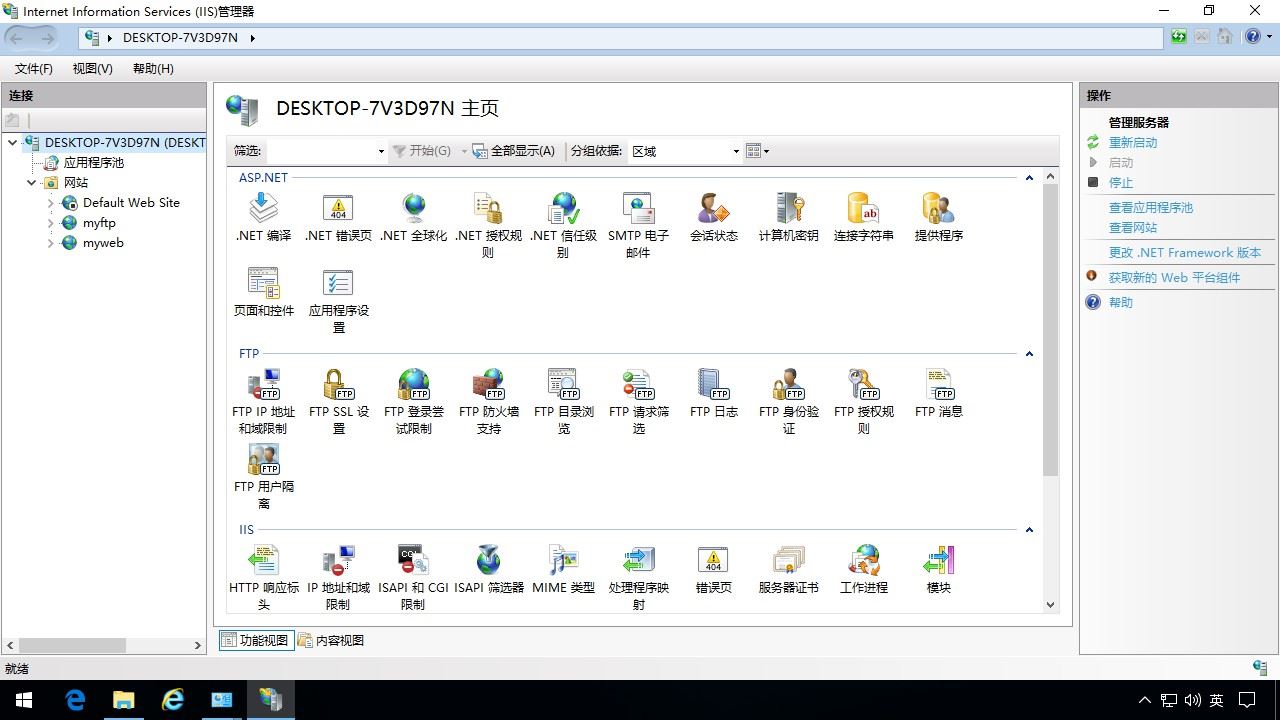The width and height of the screenshot is (1280, 720).
Task: Open 提供程序 feature icon
Action: (x=938, y=217)
